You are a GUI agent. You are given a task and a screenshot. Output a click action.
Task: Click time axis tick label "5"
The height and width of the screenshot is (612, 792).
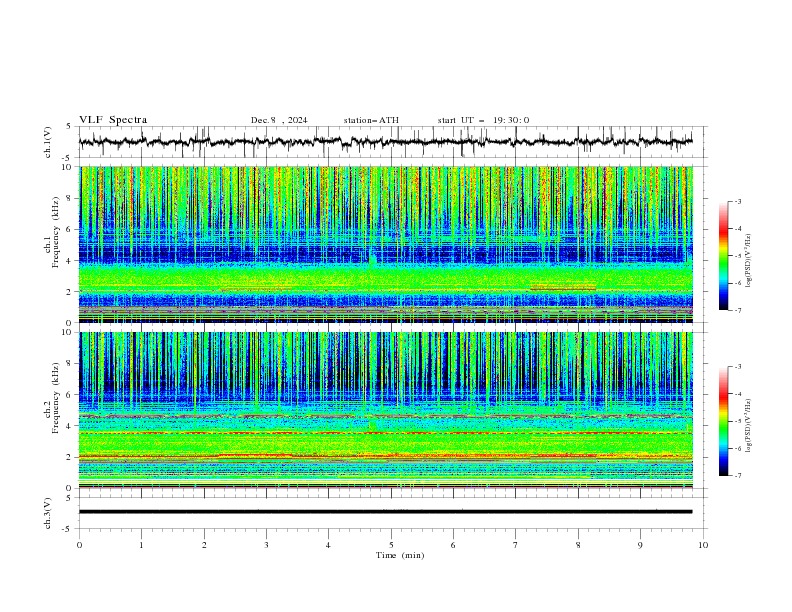[x=391, y=545]
